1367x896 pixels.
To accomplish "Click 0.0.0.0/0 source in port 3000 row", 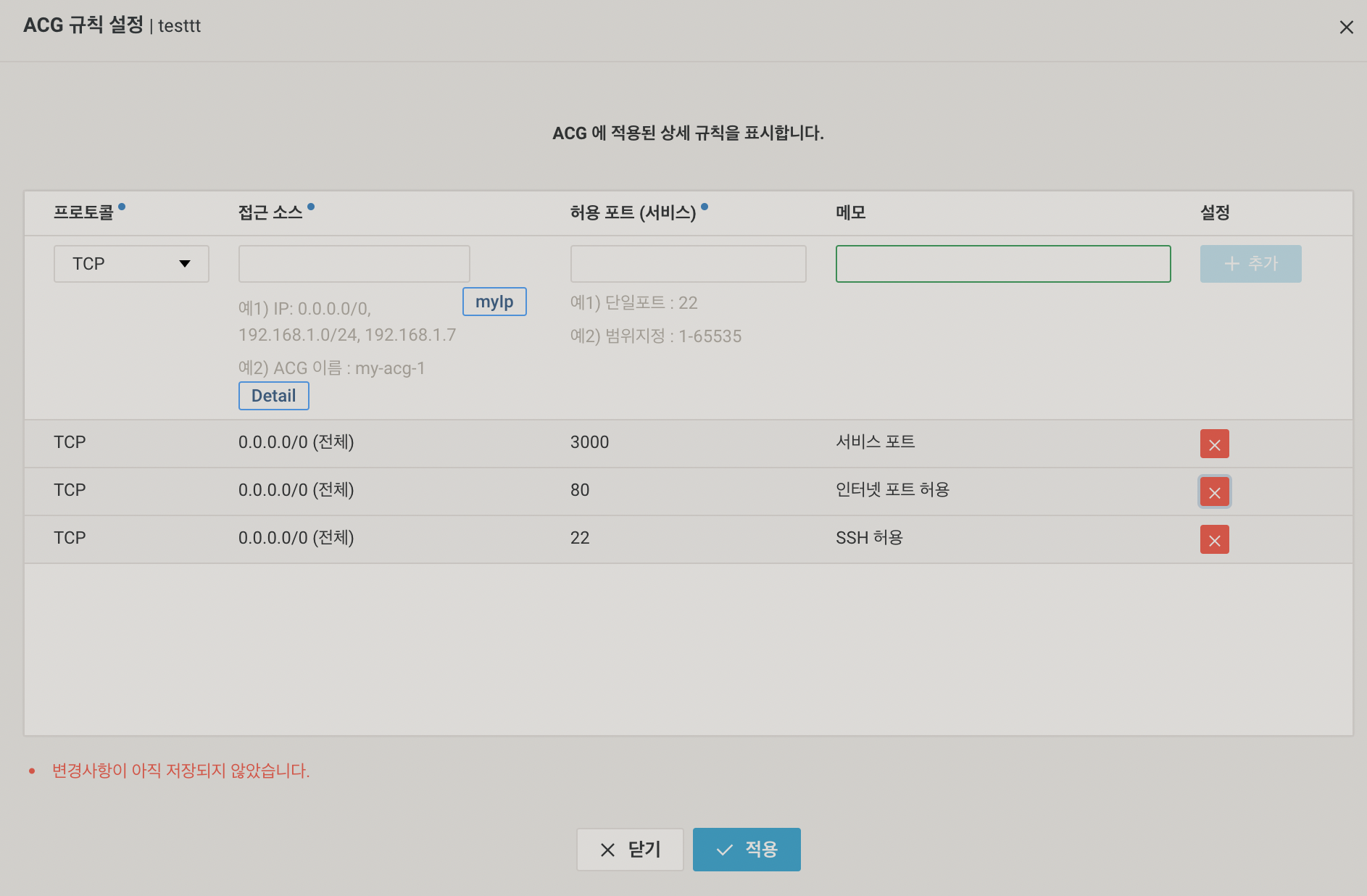I will point(296,442).
